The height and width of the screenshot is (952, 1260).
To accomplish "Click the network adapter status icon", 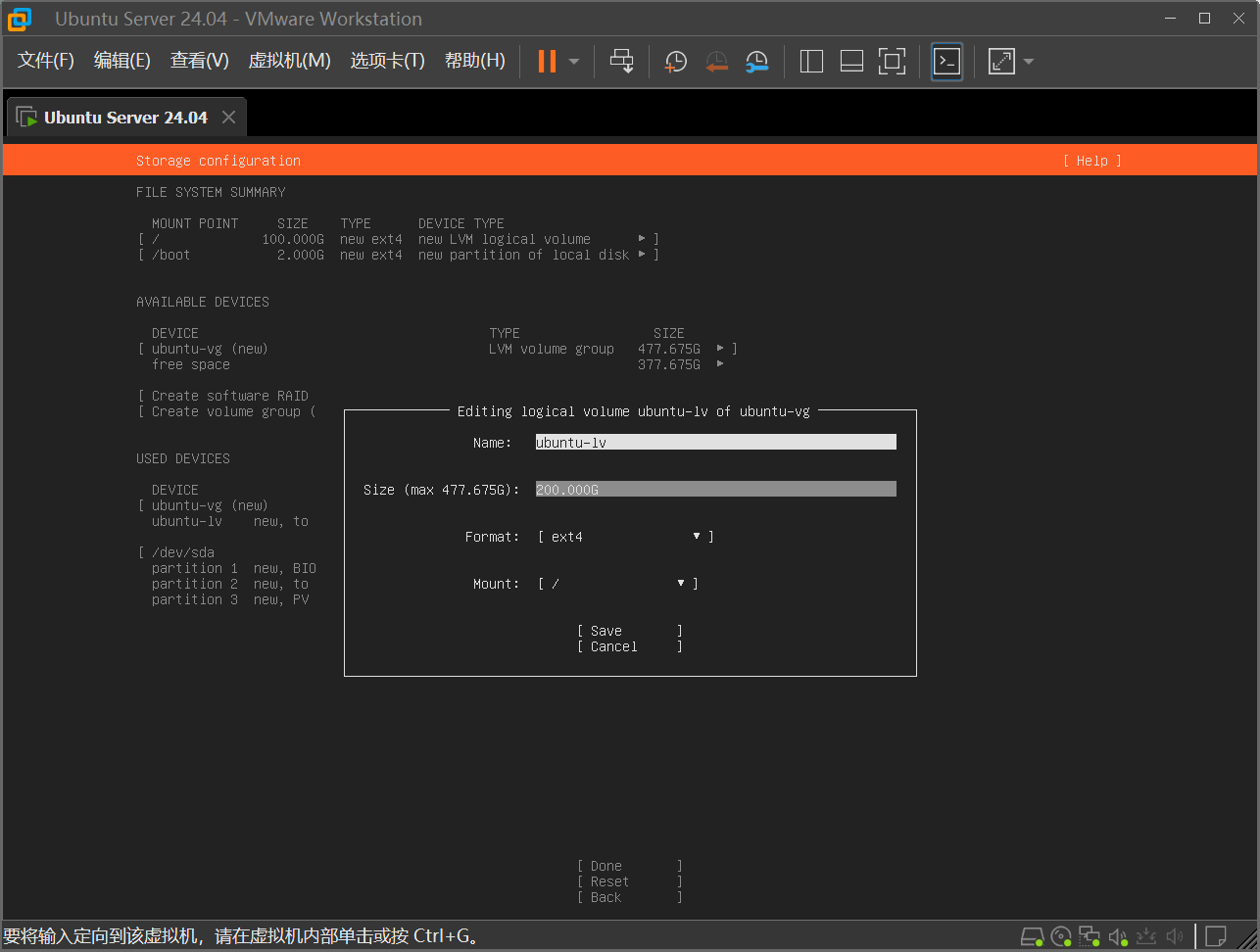I will 1089,936.
